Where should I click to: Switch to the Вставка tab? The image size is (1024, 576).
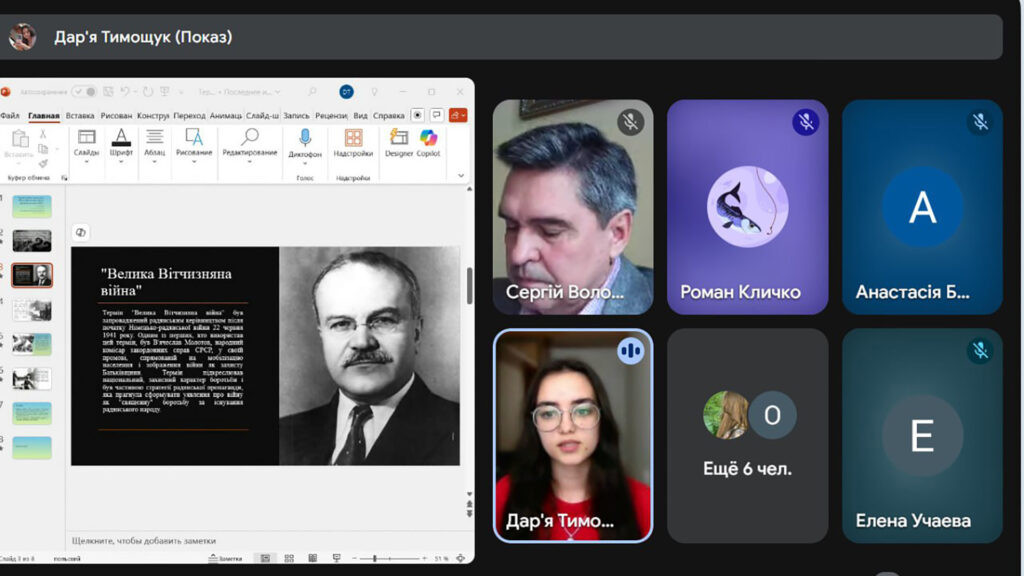point(80,116)
